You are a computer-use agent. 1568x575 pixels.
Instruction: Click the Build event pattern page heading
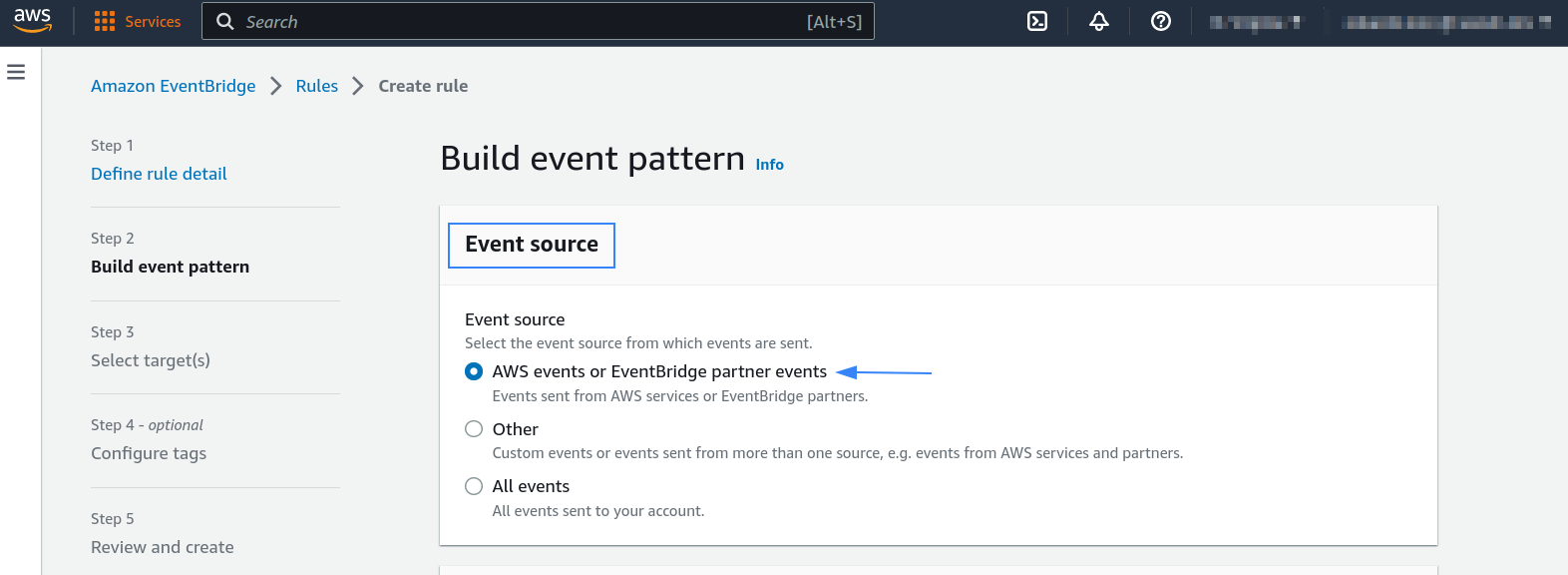coord(592,159)
